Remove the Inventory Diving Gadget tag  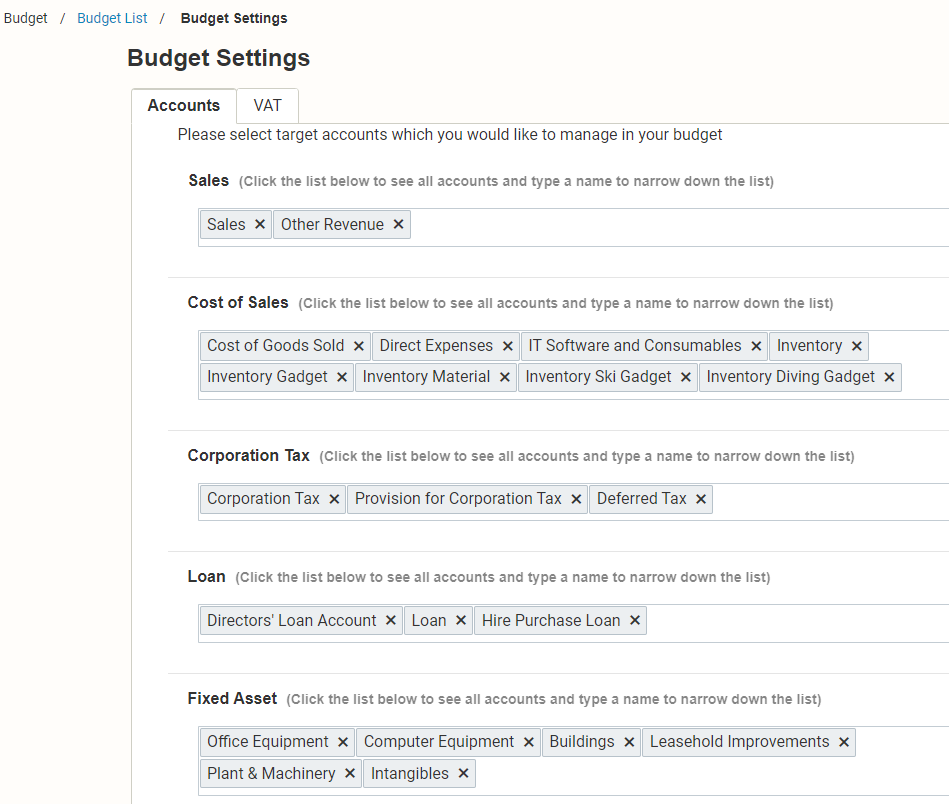click(889, 377)
